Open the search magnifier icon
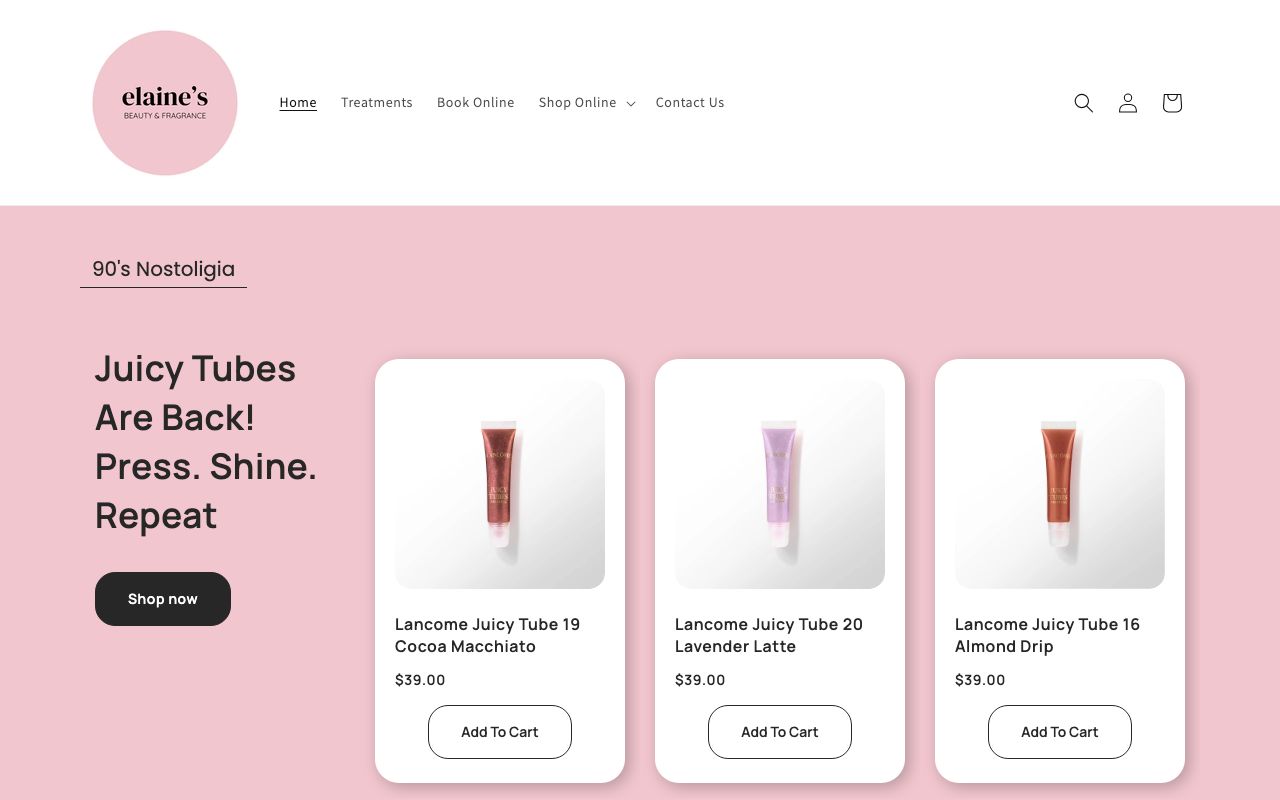Viewport: 1280px width, 800px height. tap(1083, 103)
